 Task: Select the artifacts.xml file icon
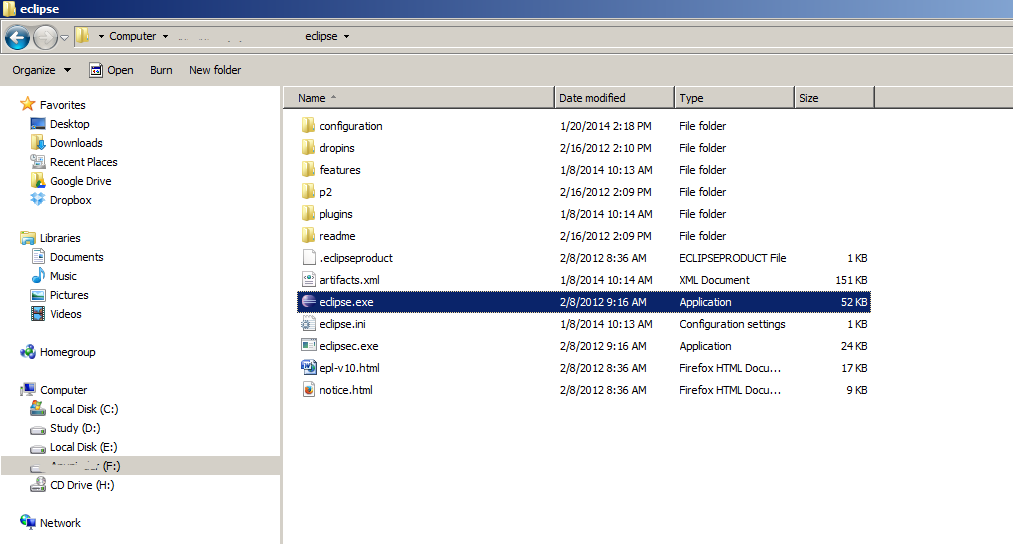coord(308,279)
